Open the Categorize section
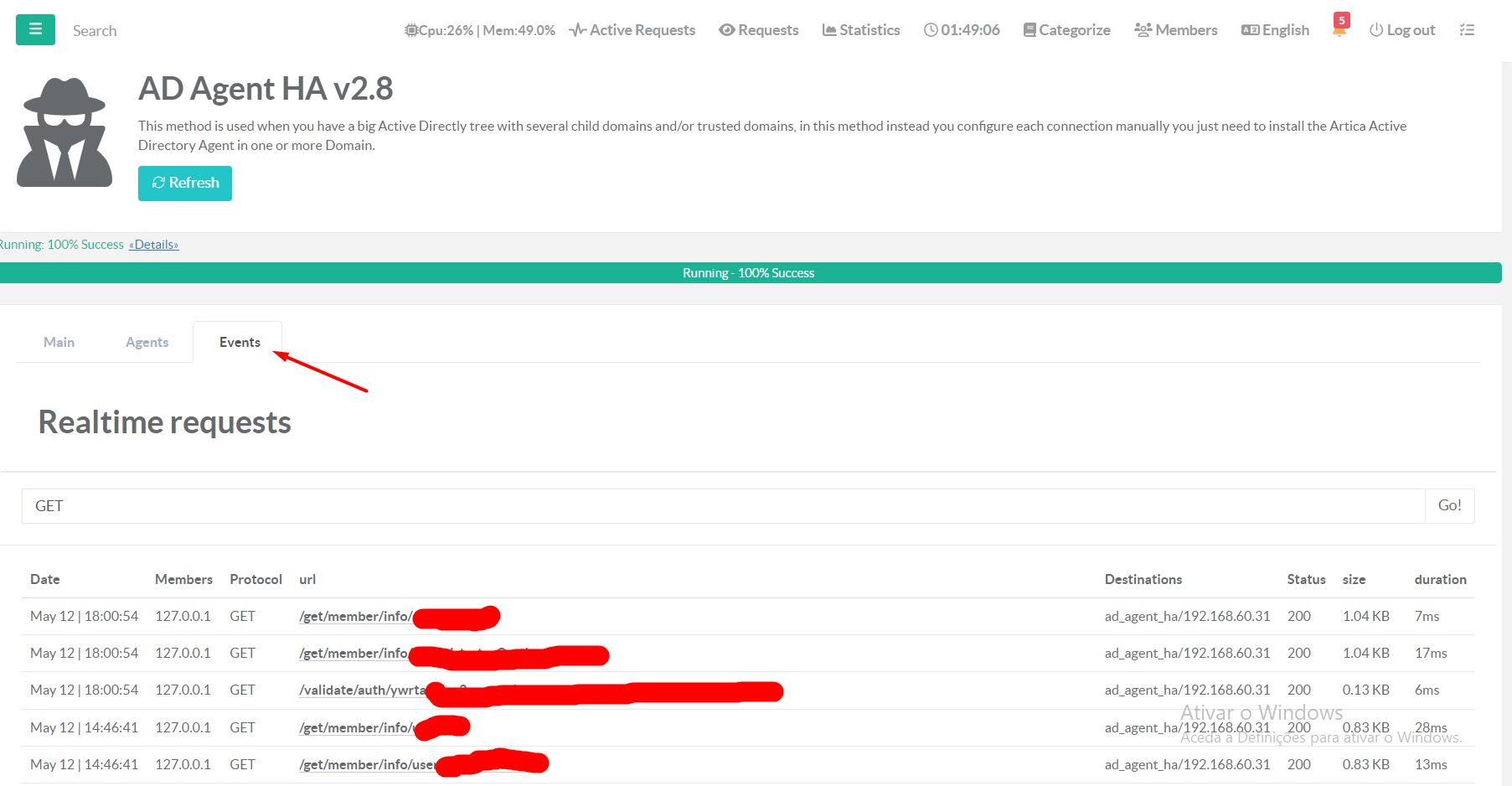The width and height of the screenshot is (1512, 786). [x=1066, y=30]
